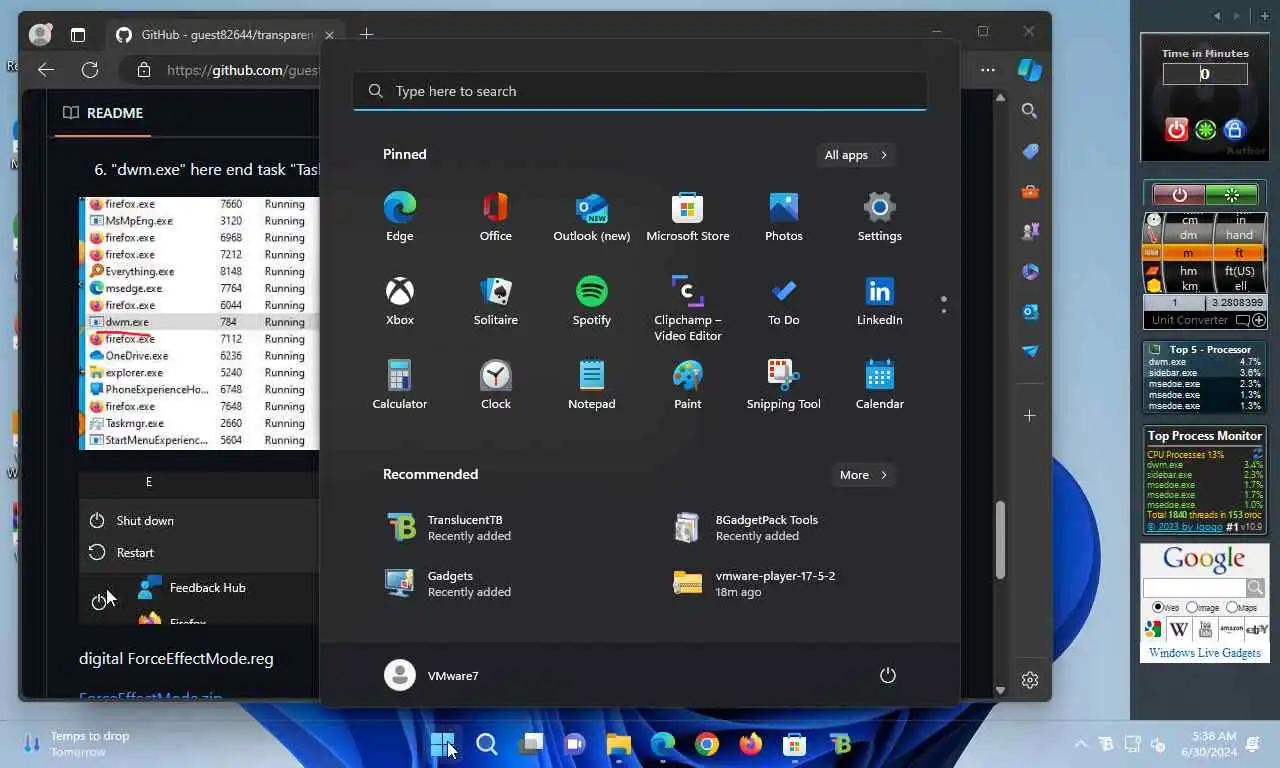This screenshot has width=1280, height=768.
Task: Open Firefox from the taskbar
Action: [751, 745]
